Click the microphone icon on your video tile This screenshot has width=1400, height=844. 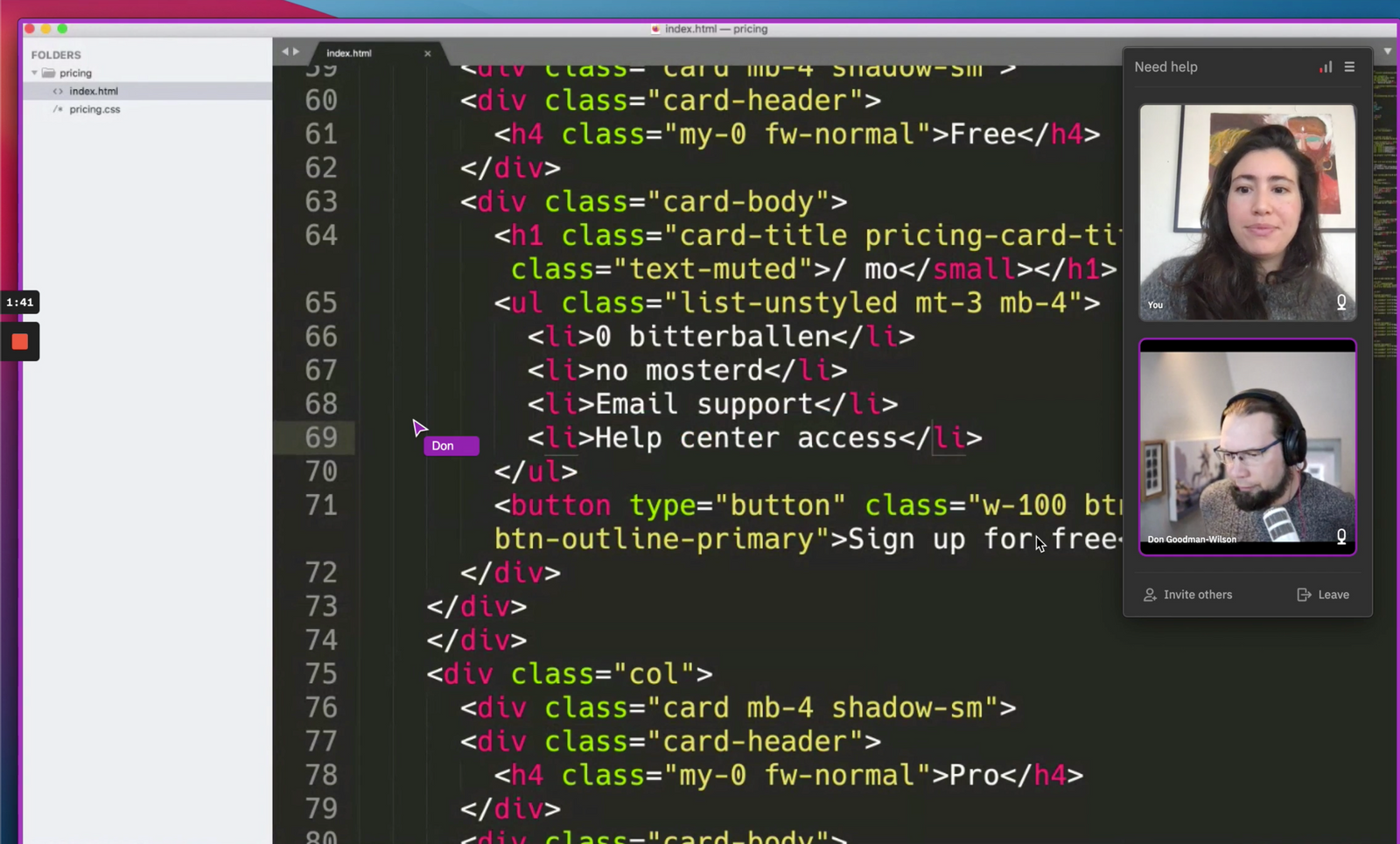pyautogui.click(x=1341, y=302)
